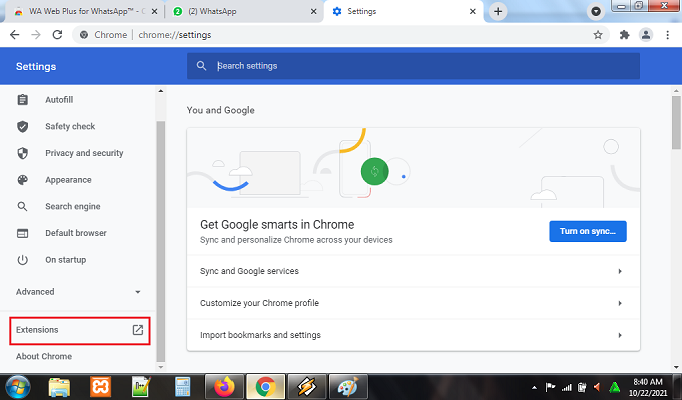Open the Paint taskbar icon

point(348,387)
